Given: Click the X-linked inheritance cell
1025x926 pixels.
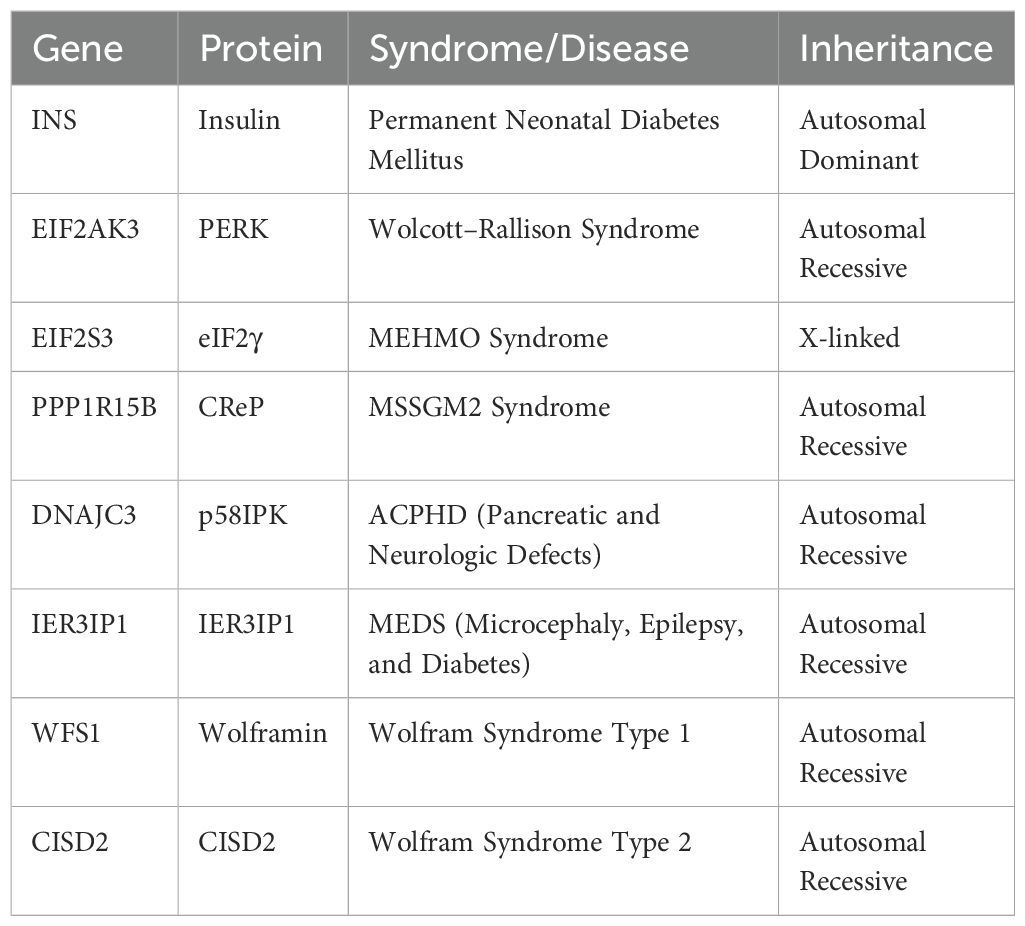Looking at the screenshot, I should click(849, 338).
